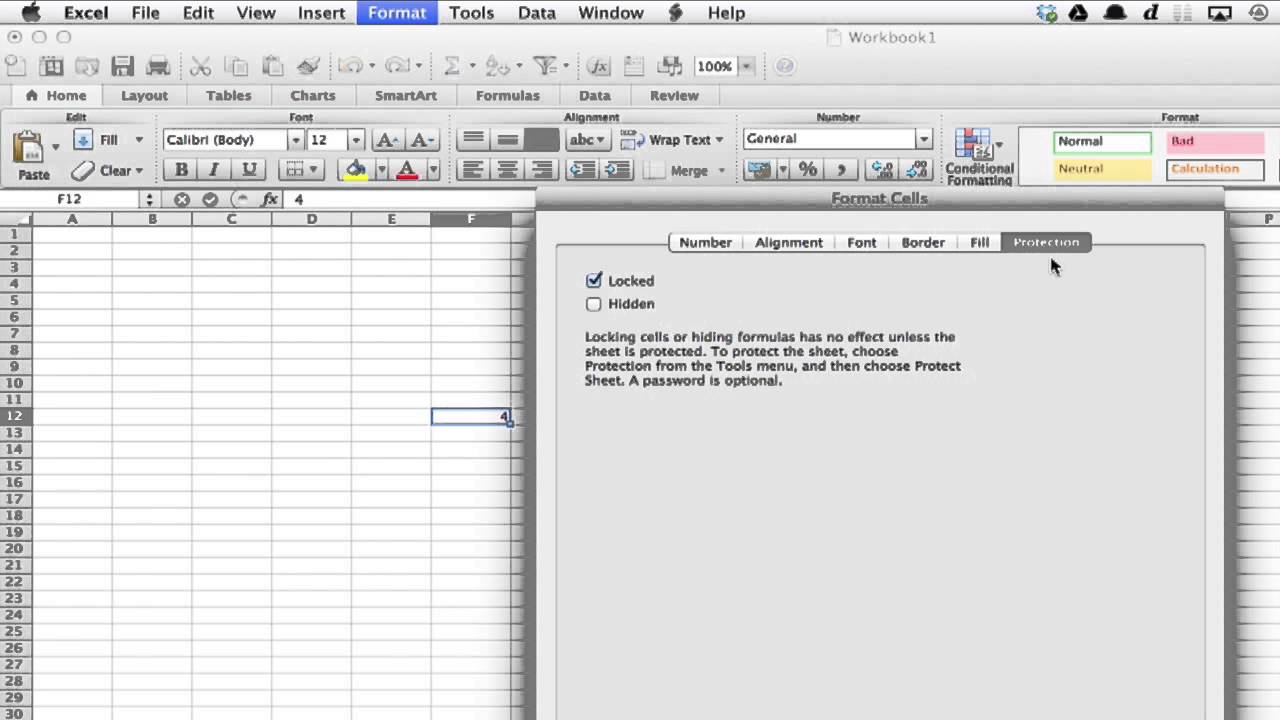Viewport: 1280px width, 720px height.
Task: Click the Increase indent icon
Action: (617, 170)
